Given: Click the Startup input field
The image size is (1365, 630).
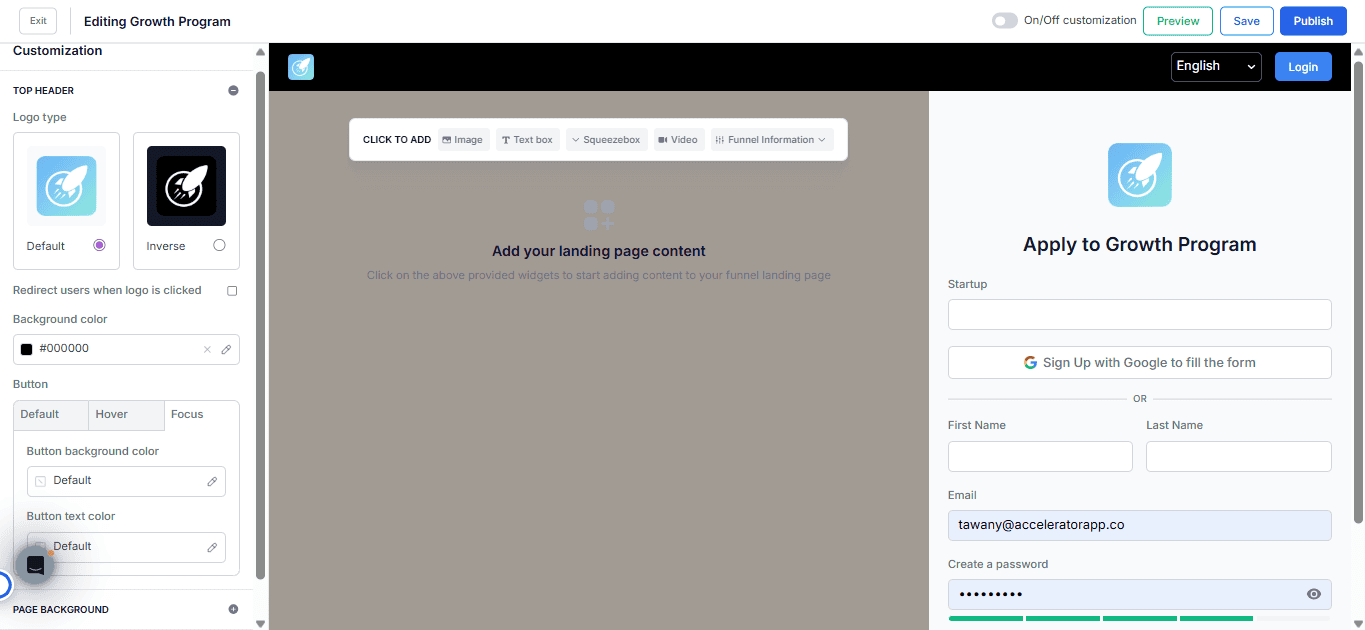Looking at the screenshot, I should coord(1139,314).
